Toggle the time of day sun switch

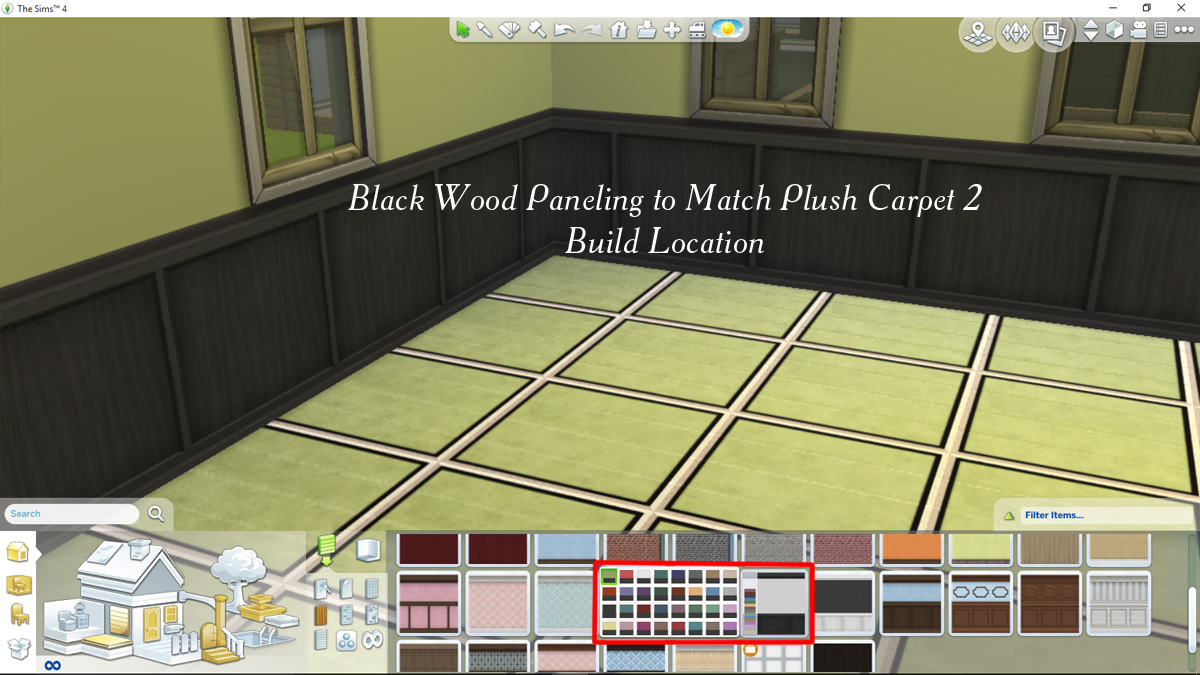click(x=727, y=29)
